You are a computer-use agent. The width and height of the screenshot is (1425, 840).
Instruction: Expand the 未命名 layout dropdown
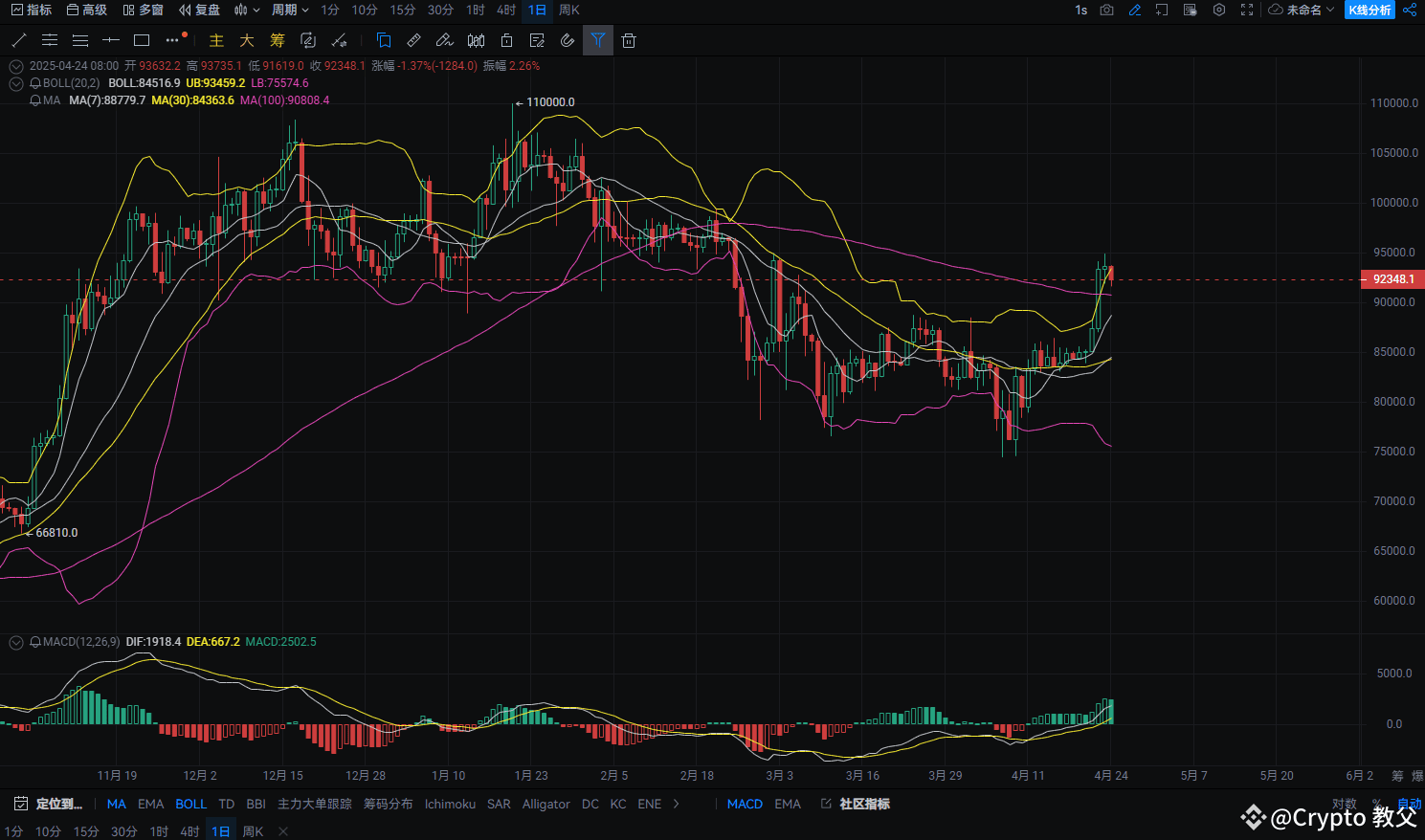[1302, 10]
